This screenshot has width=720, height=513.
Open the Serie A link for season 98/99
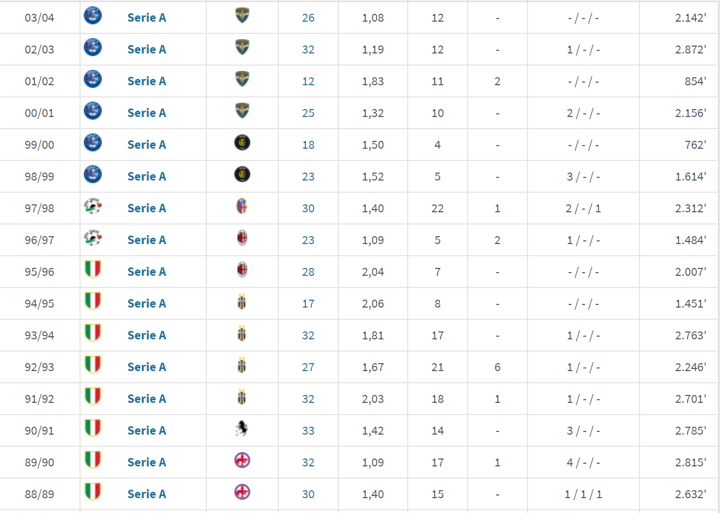[x=147, y=176]
